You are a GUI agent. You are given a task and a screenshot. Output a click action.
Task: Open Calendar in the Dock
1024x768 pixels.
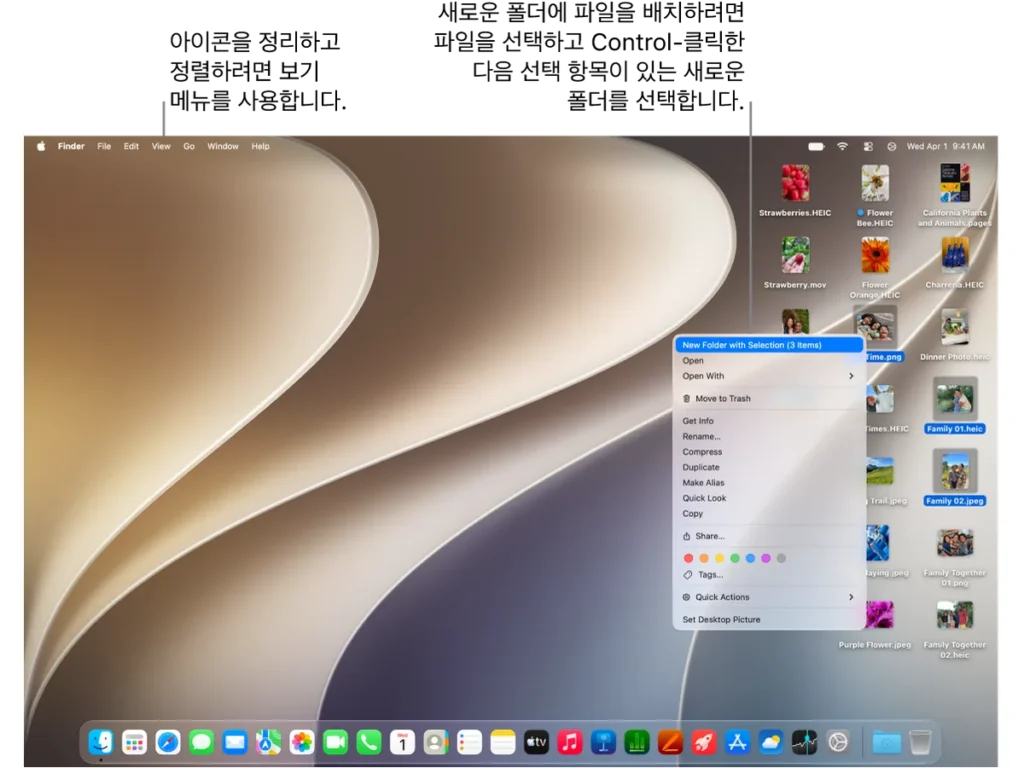tap(402, 743)
